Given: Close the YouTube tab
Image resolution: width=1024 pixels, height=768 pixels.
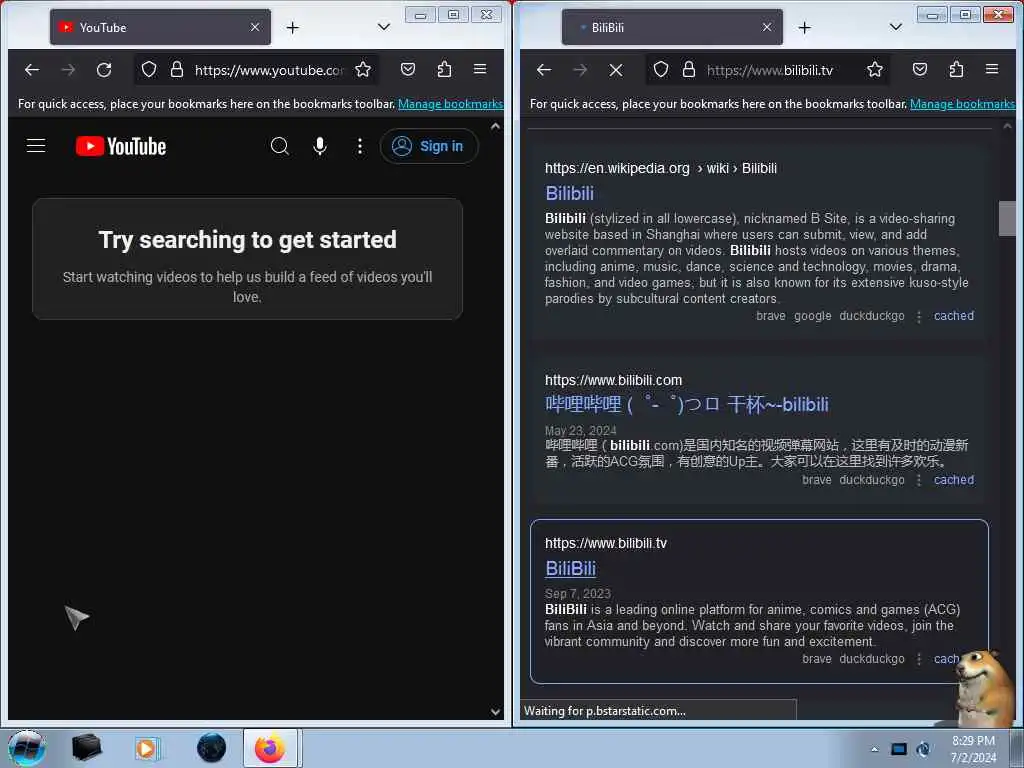Looking at the screenshot, I should click(x=255, y=27).
